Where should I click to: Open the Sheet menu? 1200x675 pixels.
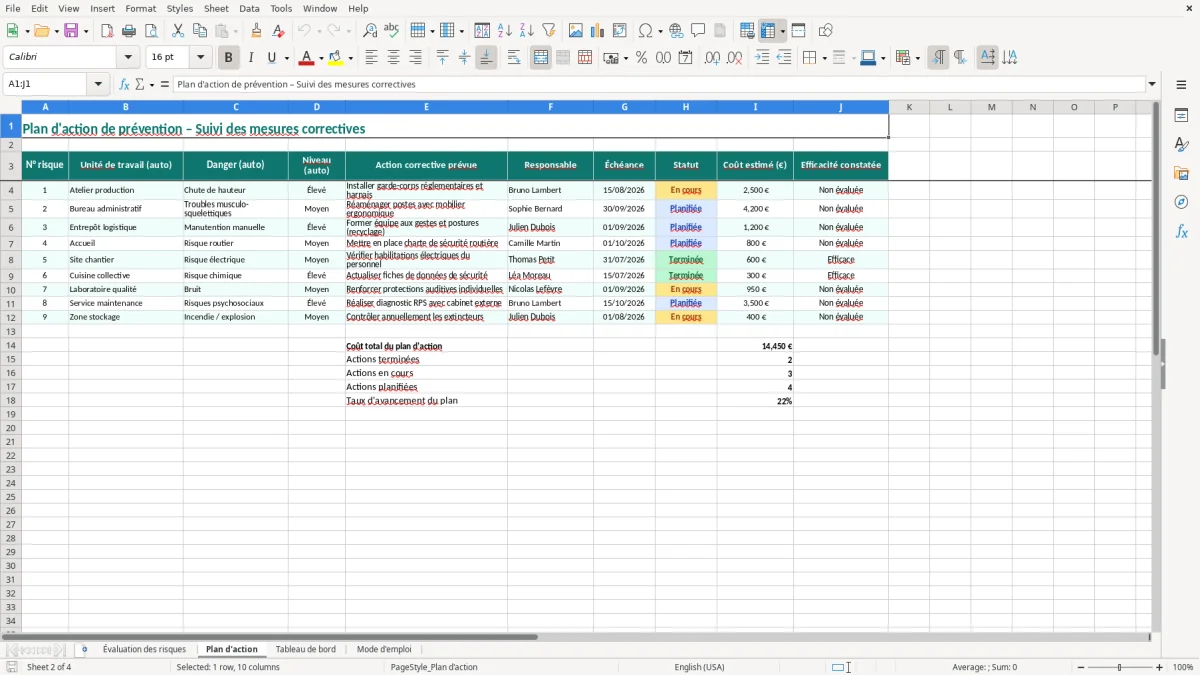pos(216,8)
